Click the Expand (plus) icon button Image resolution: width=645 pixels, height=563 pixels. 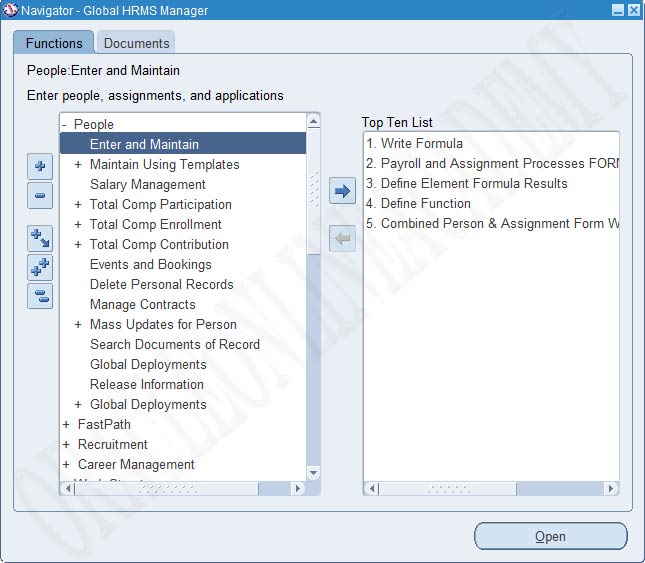point(40,166)
